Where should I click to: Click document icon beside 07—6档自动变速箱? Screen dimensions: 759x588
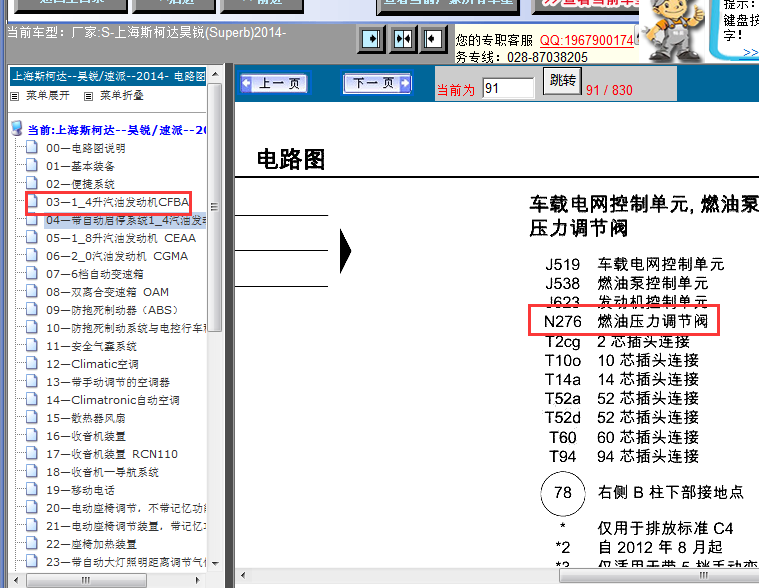point(32,273)
